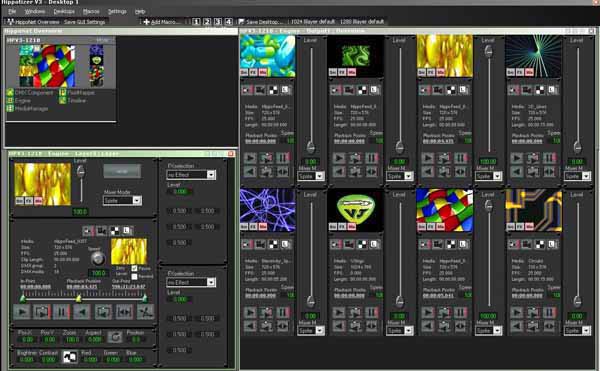This screenshot has width=600, height=371.
Task: Open the Mix mode dropdown beside laser beams layer
Action: [x=577, y=176]
